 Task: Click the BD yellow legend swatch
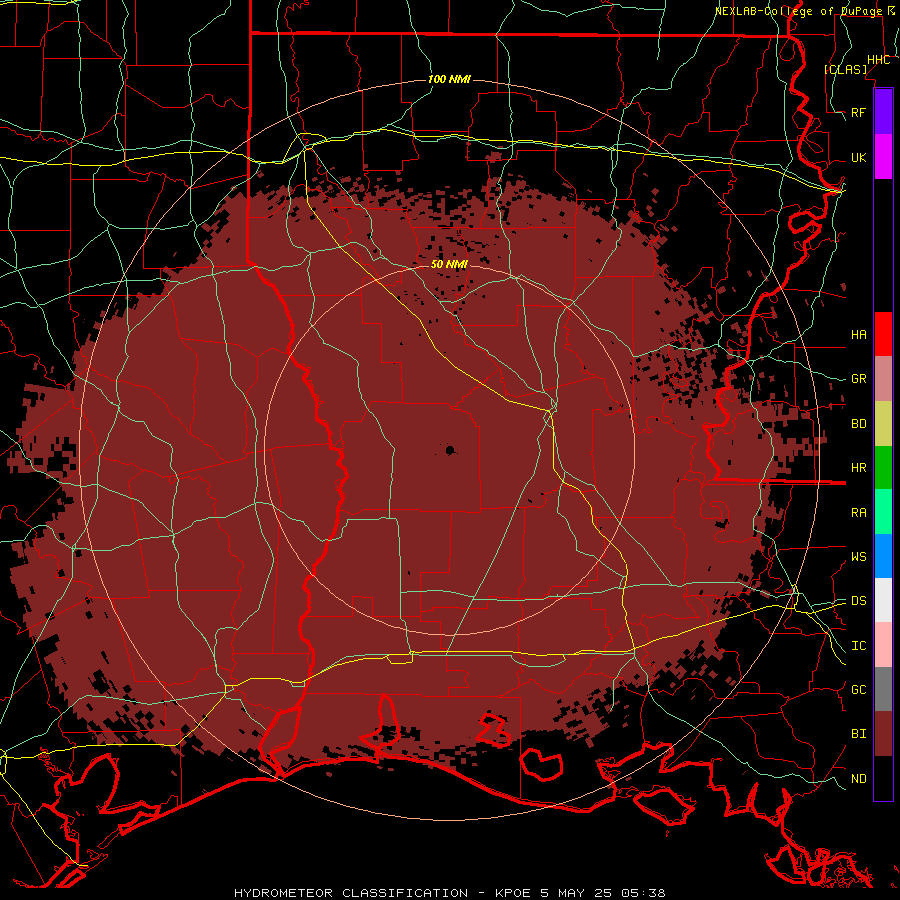pos(883,424)
